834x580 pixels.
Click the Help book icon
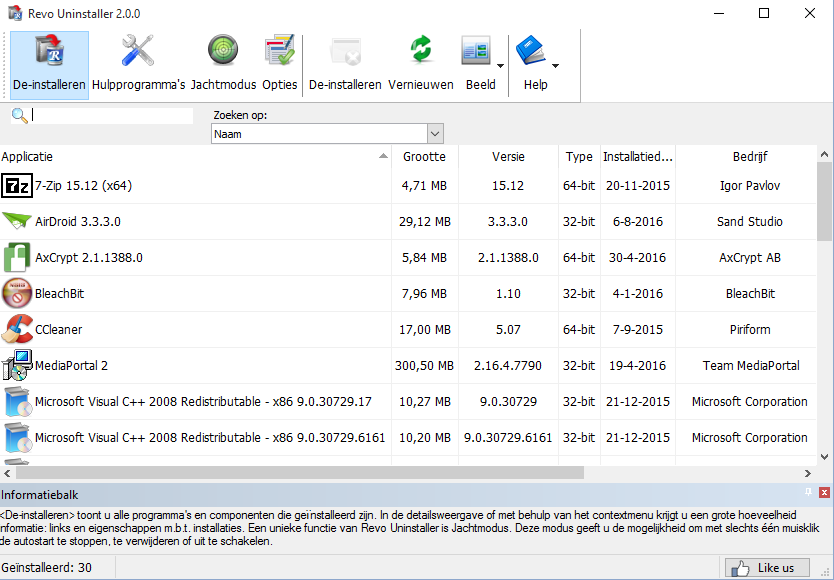pos(530,52)
